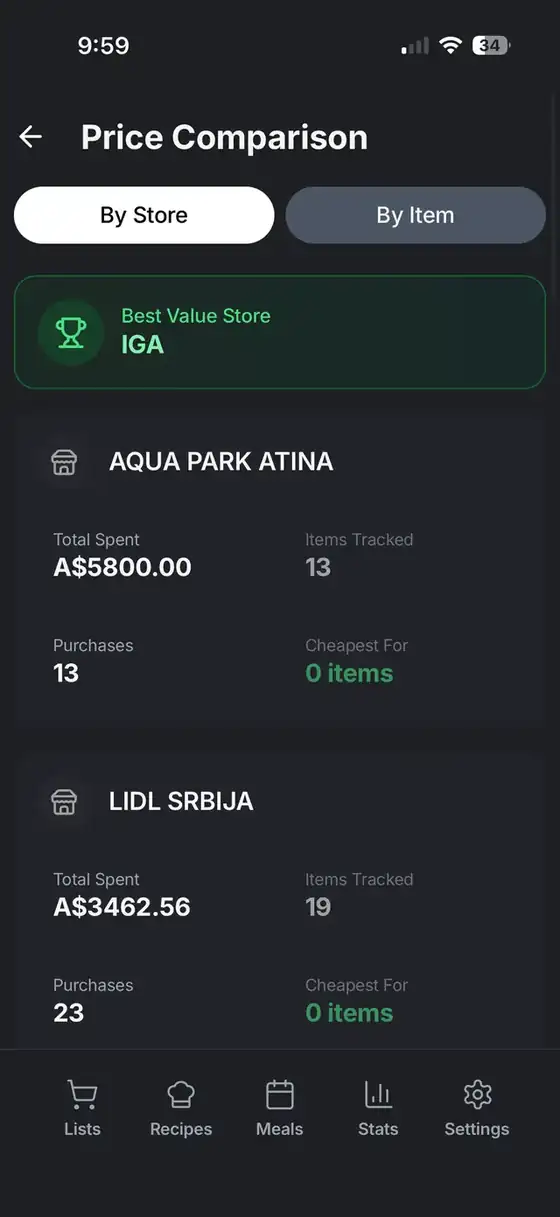Open Lists via the cart icon
Screen dimensions: 560x1217
(82, 1095)
